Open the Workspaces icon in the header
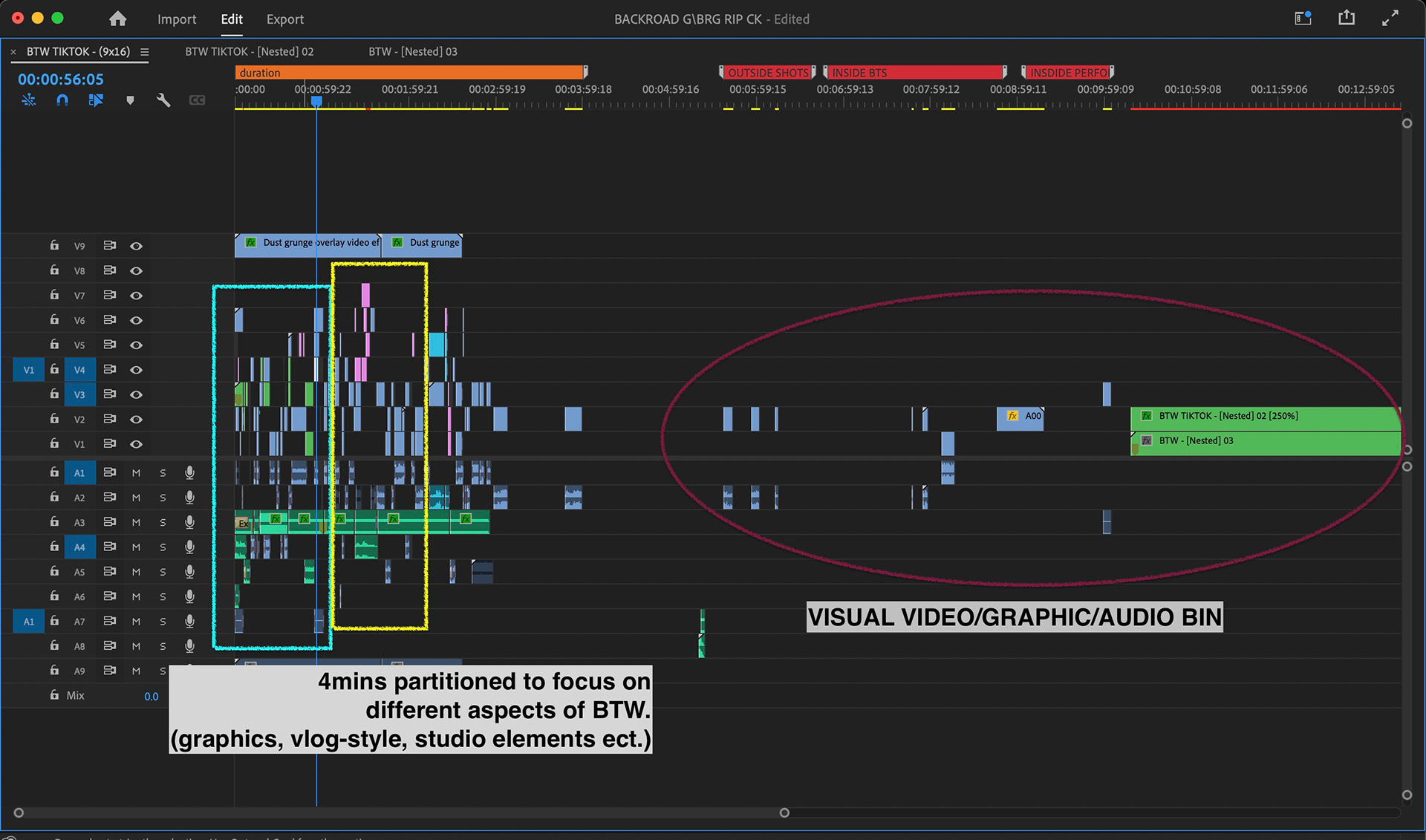 pyautogui.click(x=1303, y=19)
